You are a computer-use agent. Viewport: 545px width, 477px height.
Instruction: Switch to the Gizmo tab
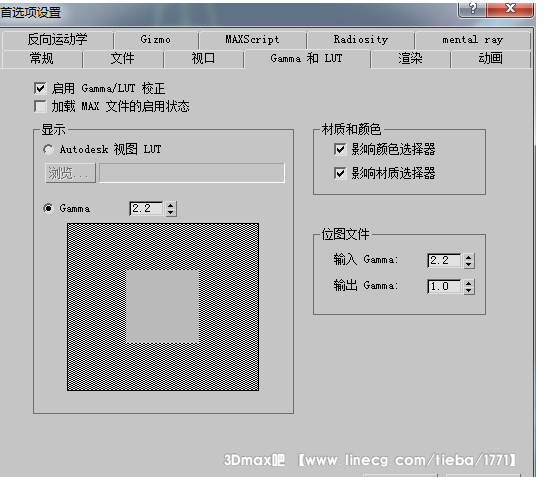[x=156, y=40]
